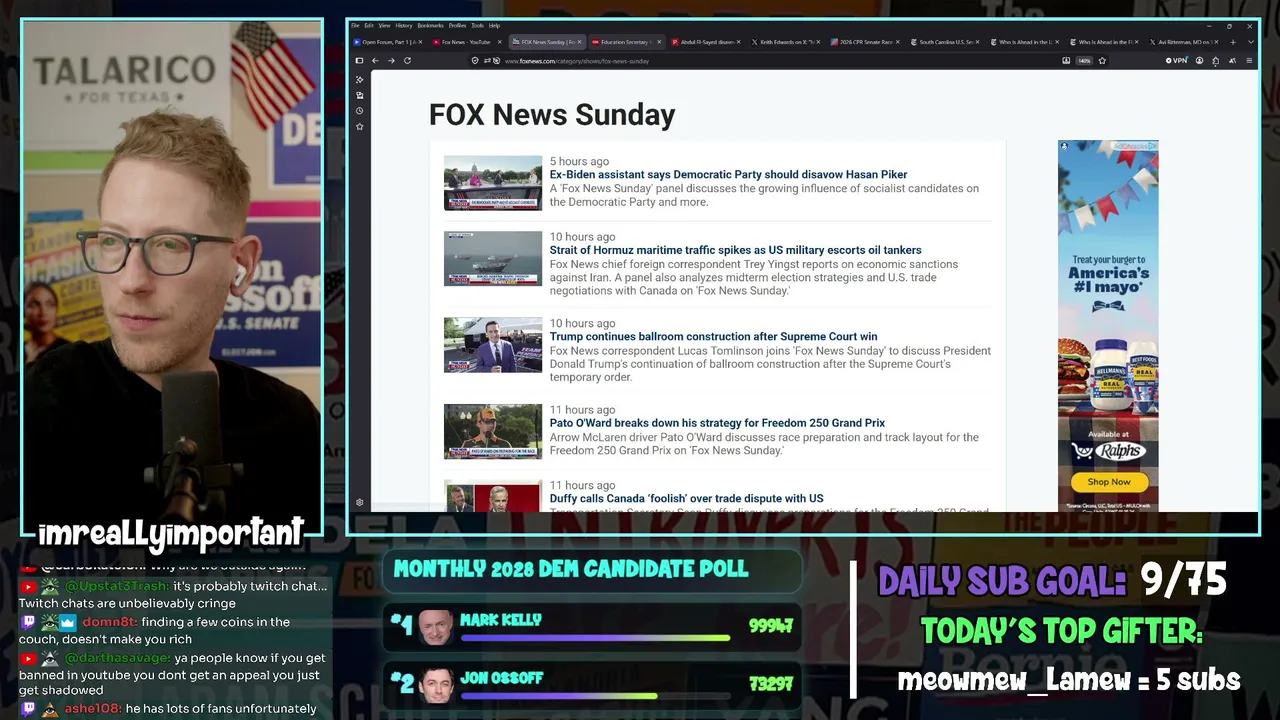Image resolution: width=1280 pixels, height=720 pixels.
Task: Switch to the Keith Edwards on X tab
Action: [x=785, y=42]
